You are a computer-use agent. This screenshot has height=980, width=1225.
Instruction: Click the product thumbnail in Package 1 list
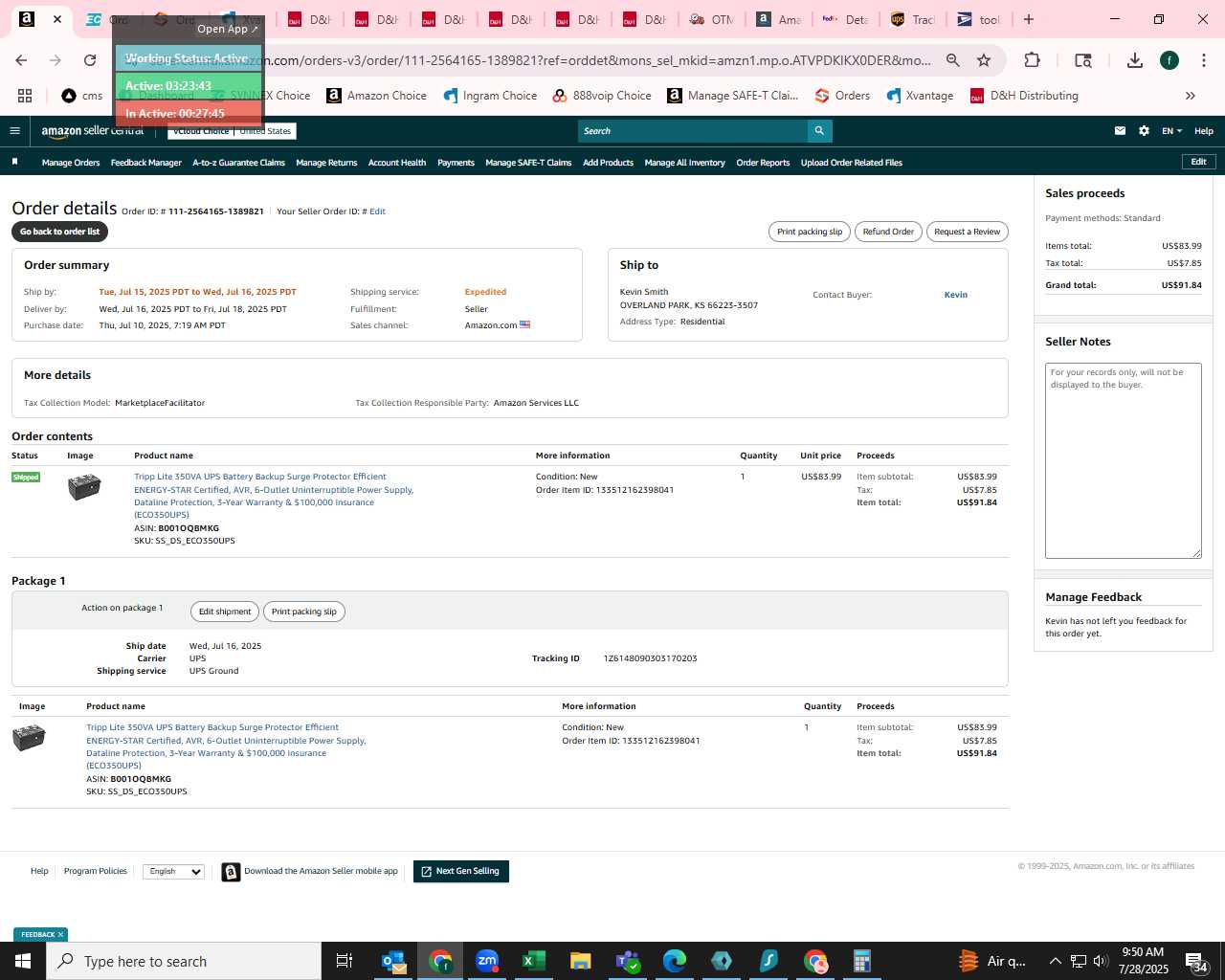point(29,738)
